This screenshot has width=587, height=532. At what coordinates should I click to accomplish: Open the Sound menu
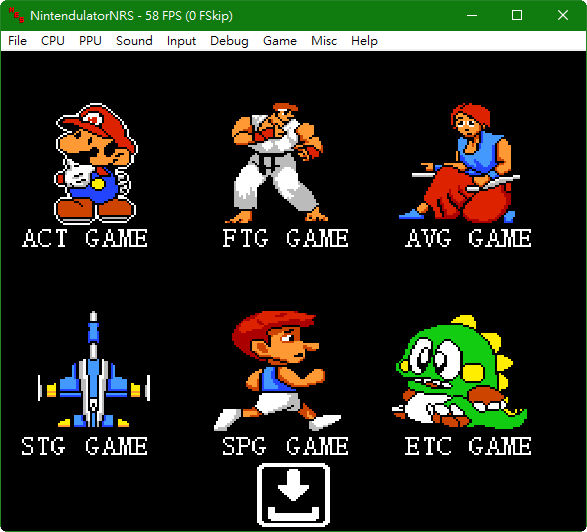tap(134, 40)
